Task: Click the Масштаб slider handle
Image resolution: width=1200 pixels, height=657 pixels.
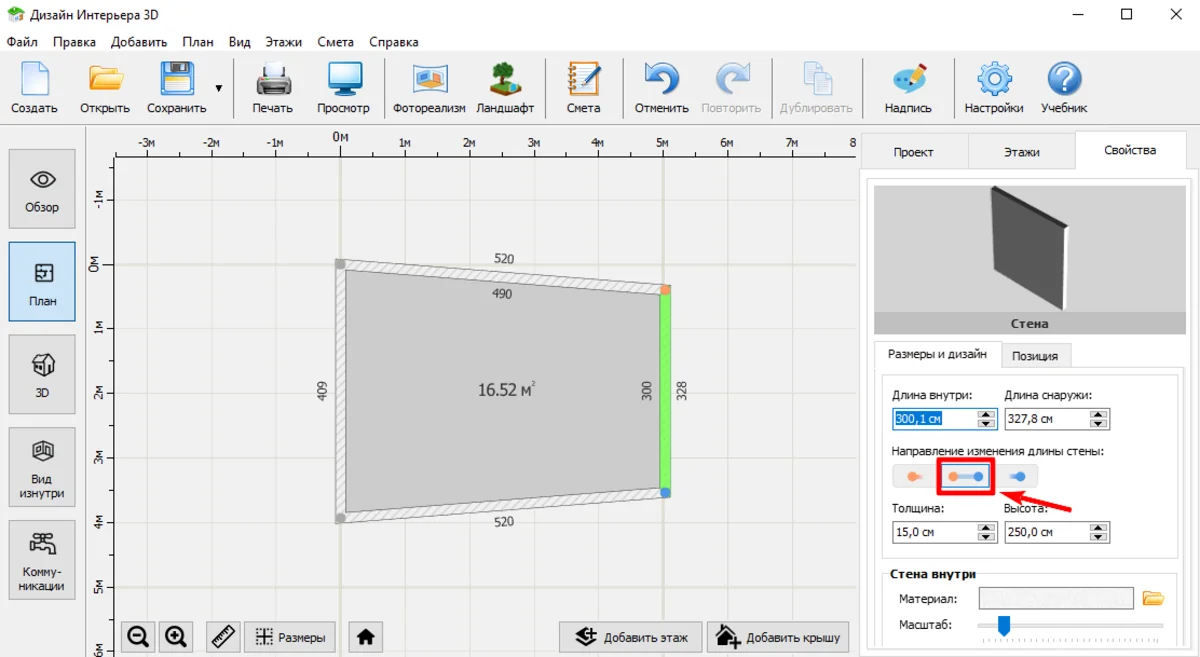Action: pos(1004,625)
